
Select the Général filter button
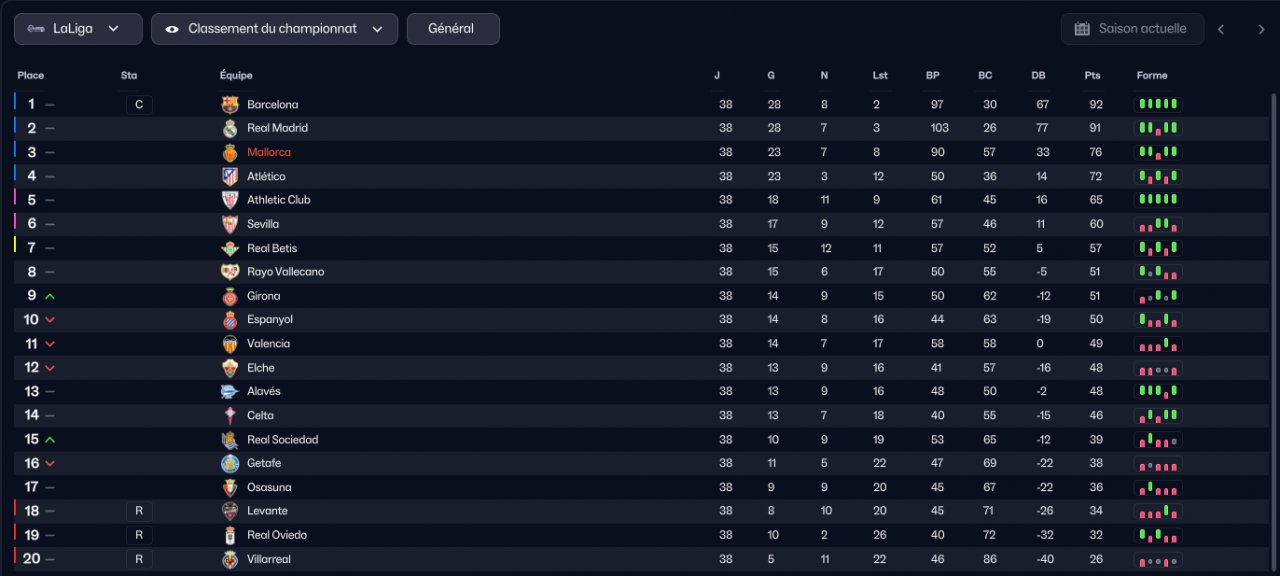(x=453, y=29)
